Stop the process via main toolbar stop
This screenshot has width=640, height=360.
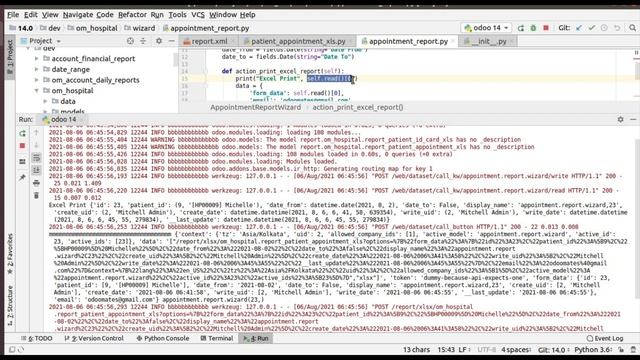[546, 28]
